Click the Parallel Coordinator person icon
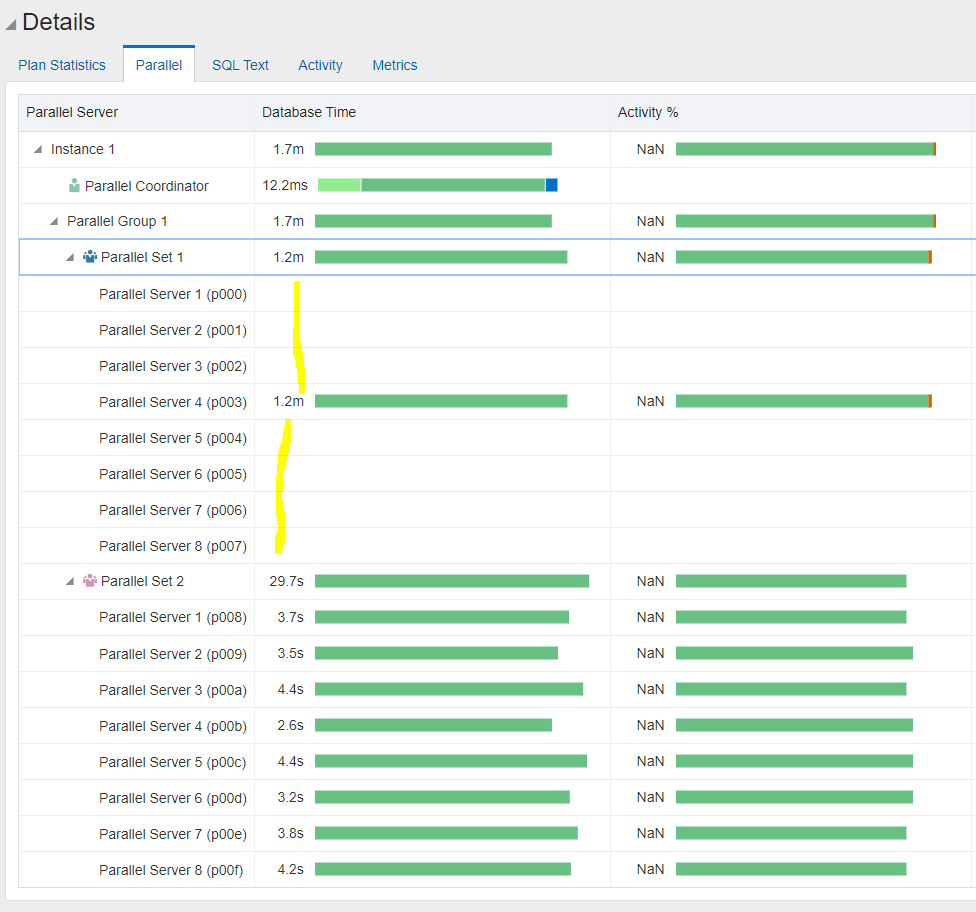976x912 pixels. 74,186
